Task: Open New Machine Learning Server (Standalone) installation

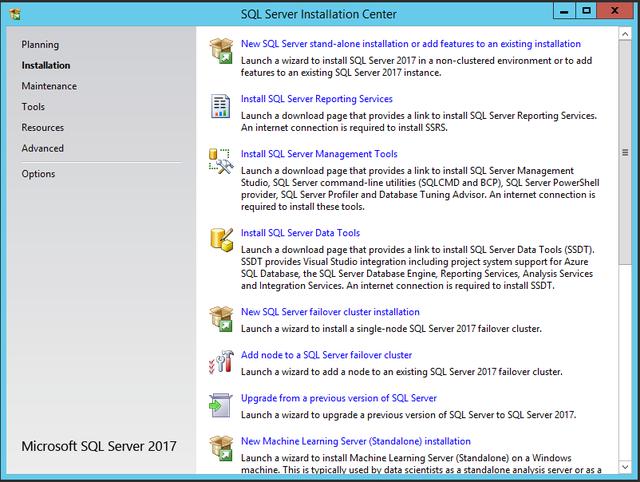Action: click(356, 441)
